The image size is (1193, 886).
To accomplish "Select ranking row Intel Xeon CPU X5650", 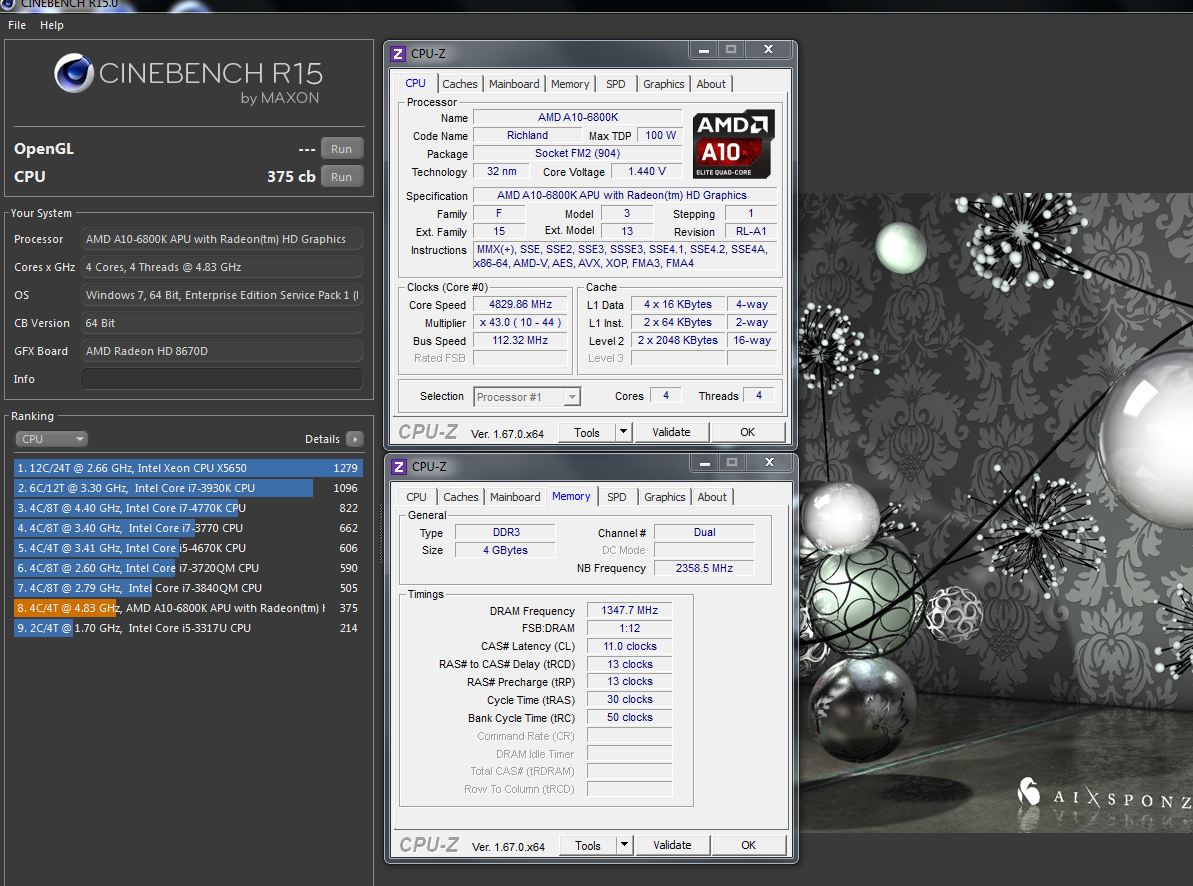I will (x=188, y=468).
